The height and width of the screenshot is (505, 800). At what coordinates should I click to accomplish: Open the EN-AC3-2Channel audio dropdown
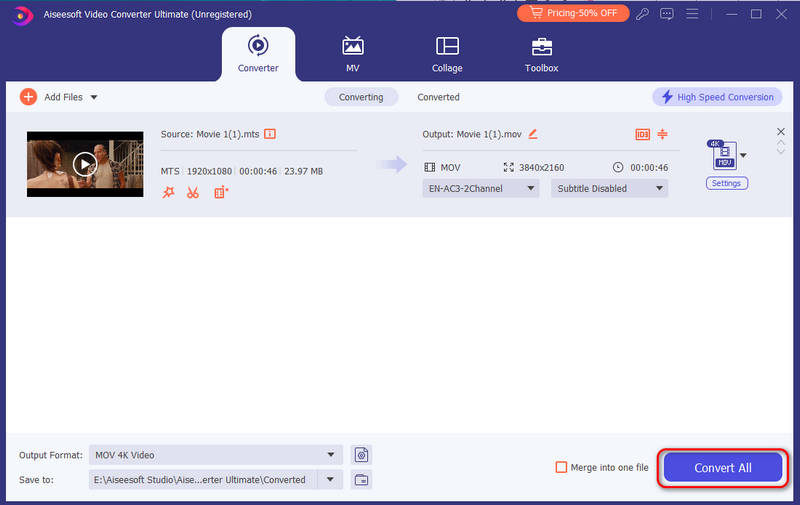[x=481, y=189]
